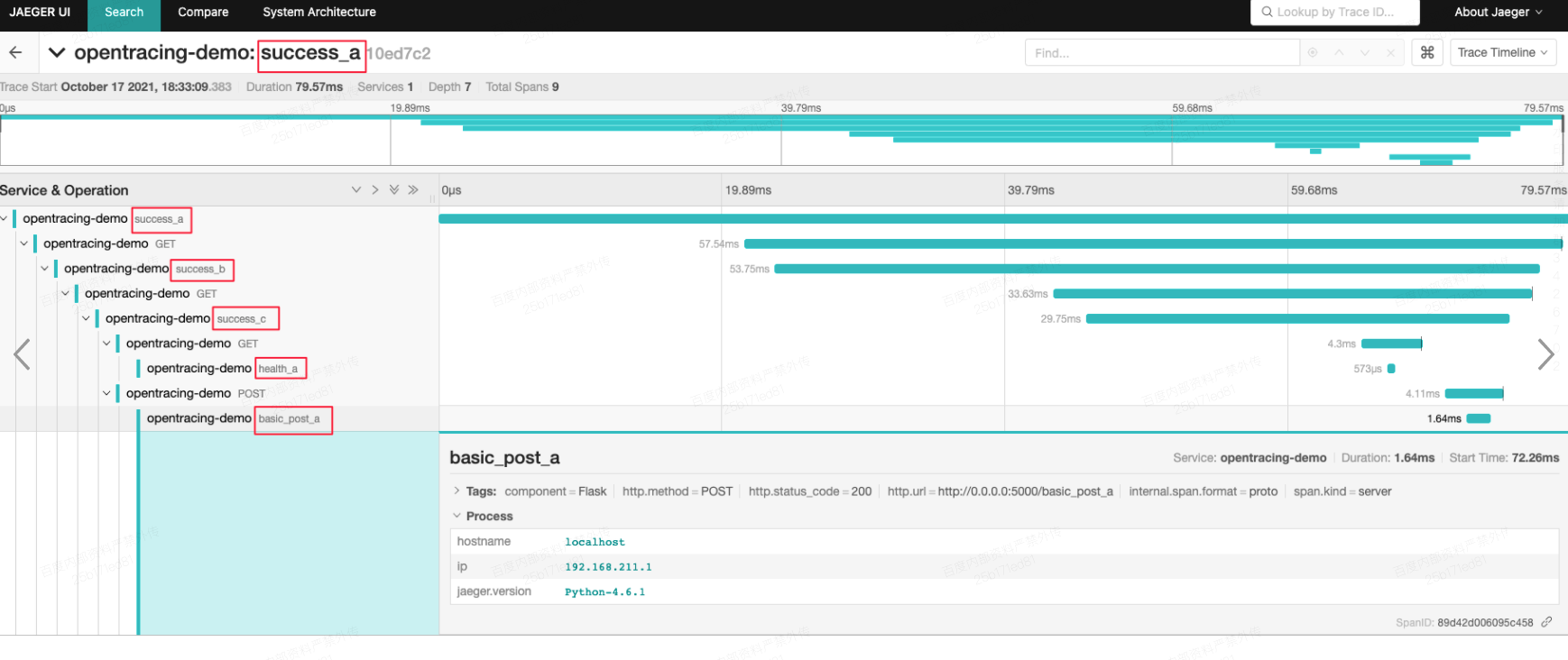The image size is (1568, 660).
Task: Open the System Architecture tab
Action: (x=319, y=12)
